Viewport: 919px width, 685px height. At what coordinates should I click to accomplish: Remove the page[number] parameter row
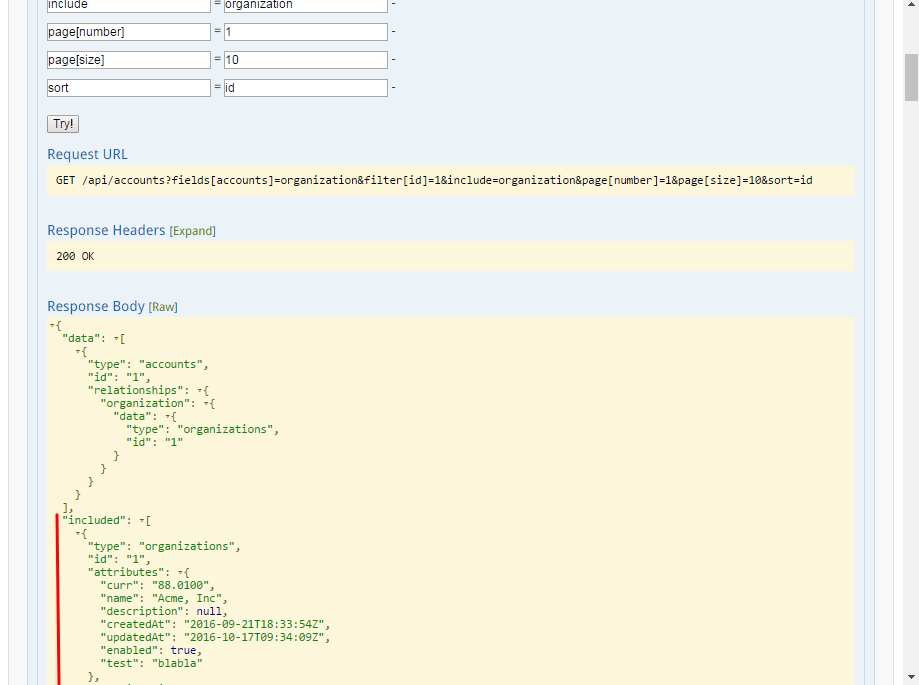pyautogui.click(x=394, y=32)
